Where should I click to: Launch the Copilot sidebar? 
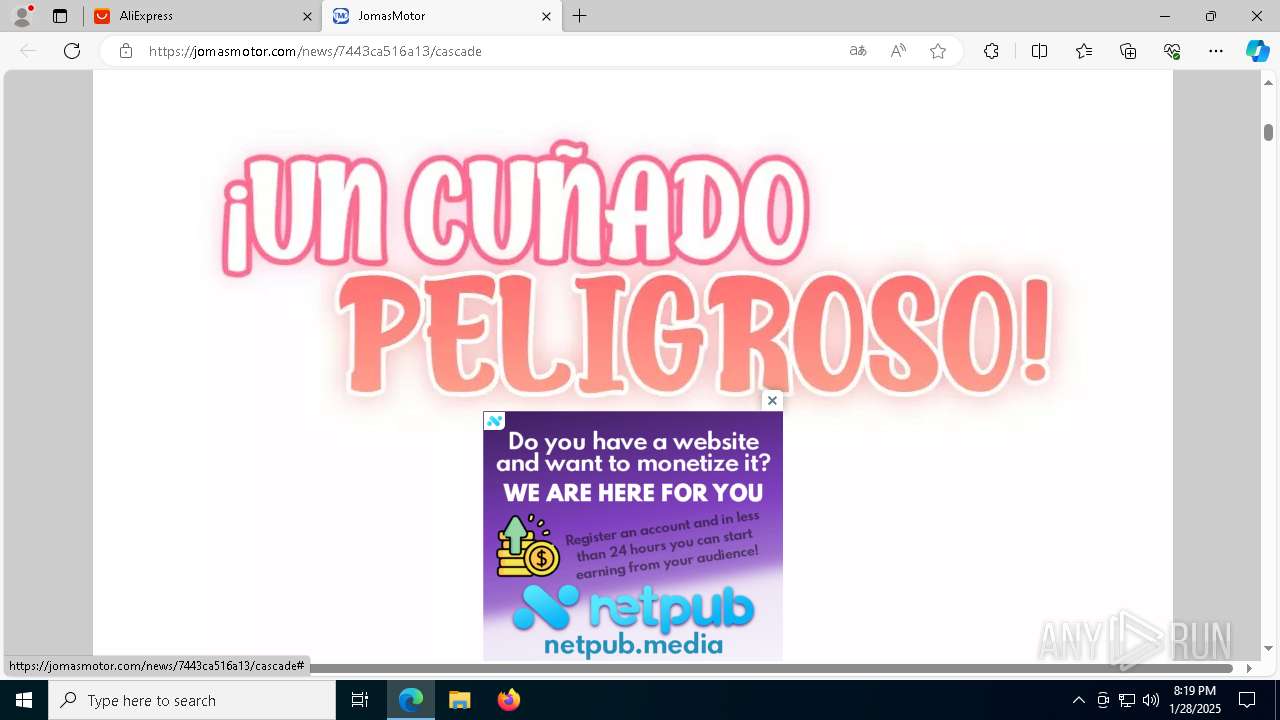coord(1257,51)
